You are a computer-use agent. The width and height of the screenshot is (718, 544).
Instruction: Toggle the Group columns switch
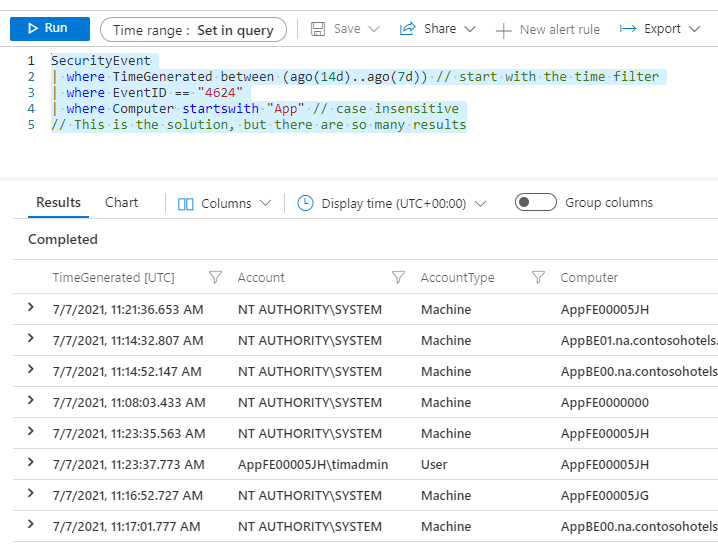[536, 202]
